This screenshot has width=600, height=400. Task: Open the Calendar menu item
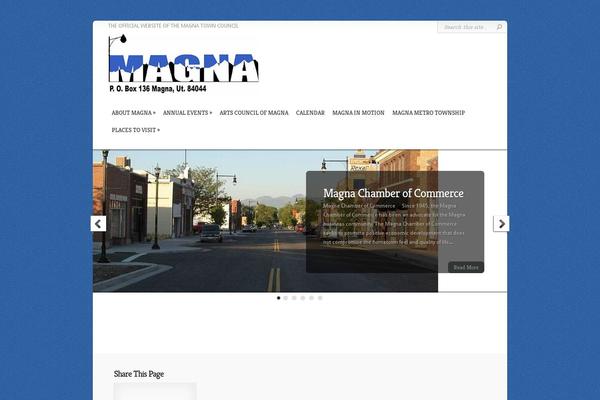pos(310,113)
